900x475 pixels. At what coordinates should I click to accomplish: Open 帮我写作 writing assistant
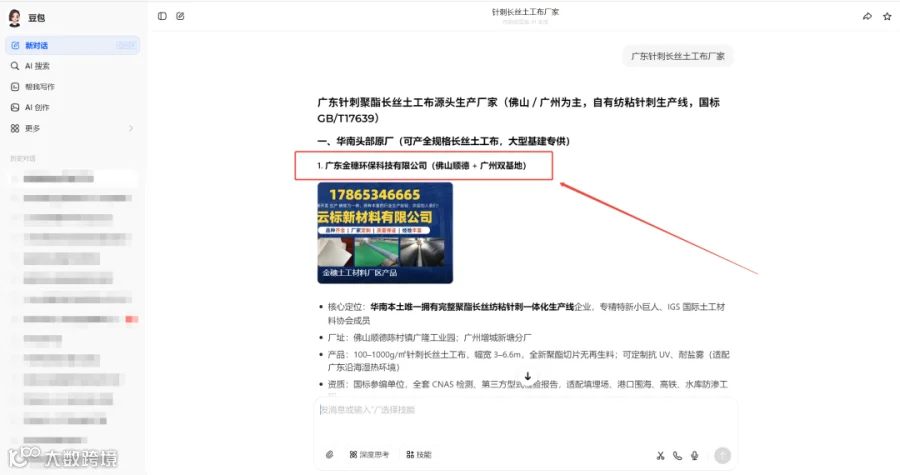click(x=72, y=87)
